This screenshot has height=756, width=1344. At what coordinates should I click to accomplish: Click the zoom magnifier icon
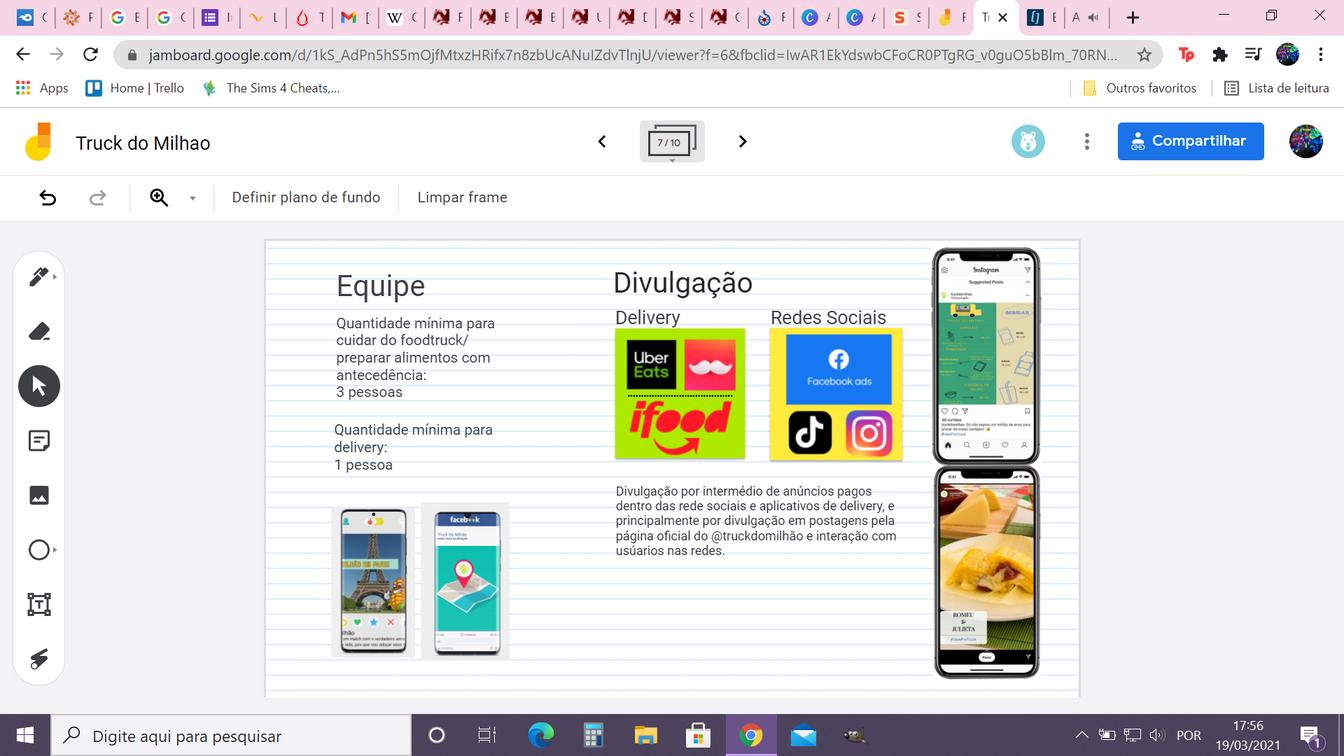[x=159, y=198]
